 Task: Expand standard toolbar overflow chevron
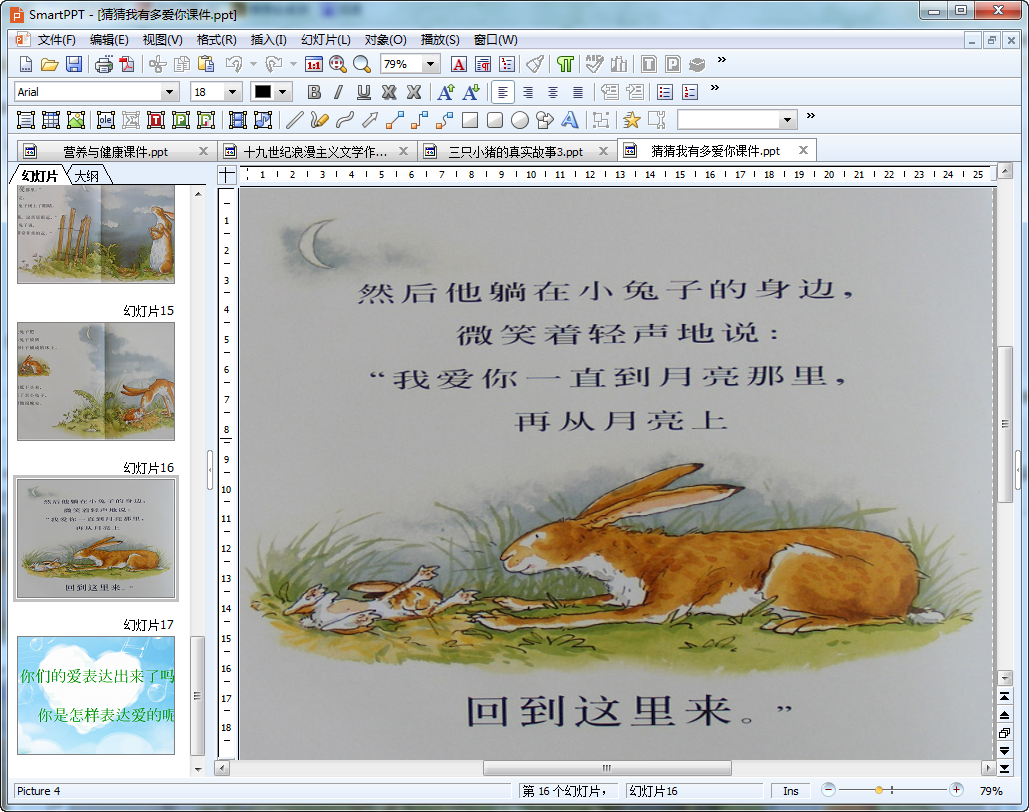[x=721, y=60]
